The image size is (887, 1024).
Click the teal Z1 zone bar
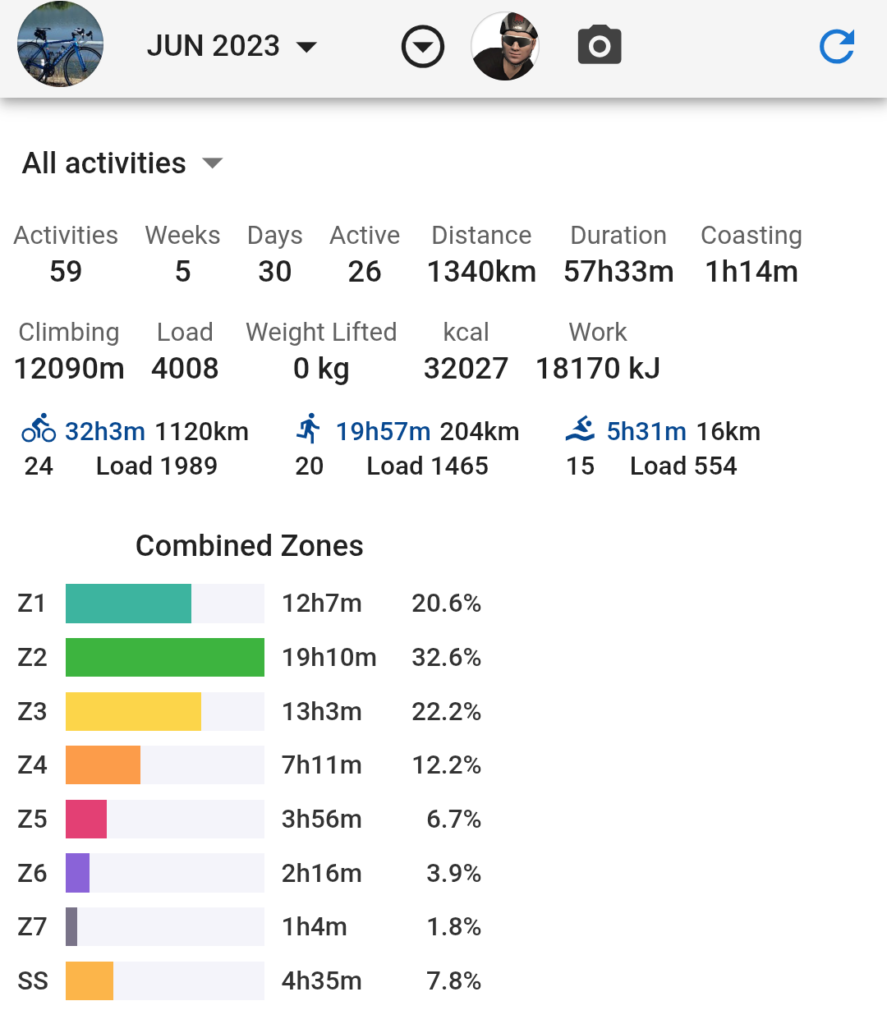pyautogui.click(x=128, y=604)
